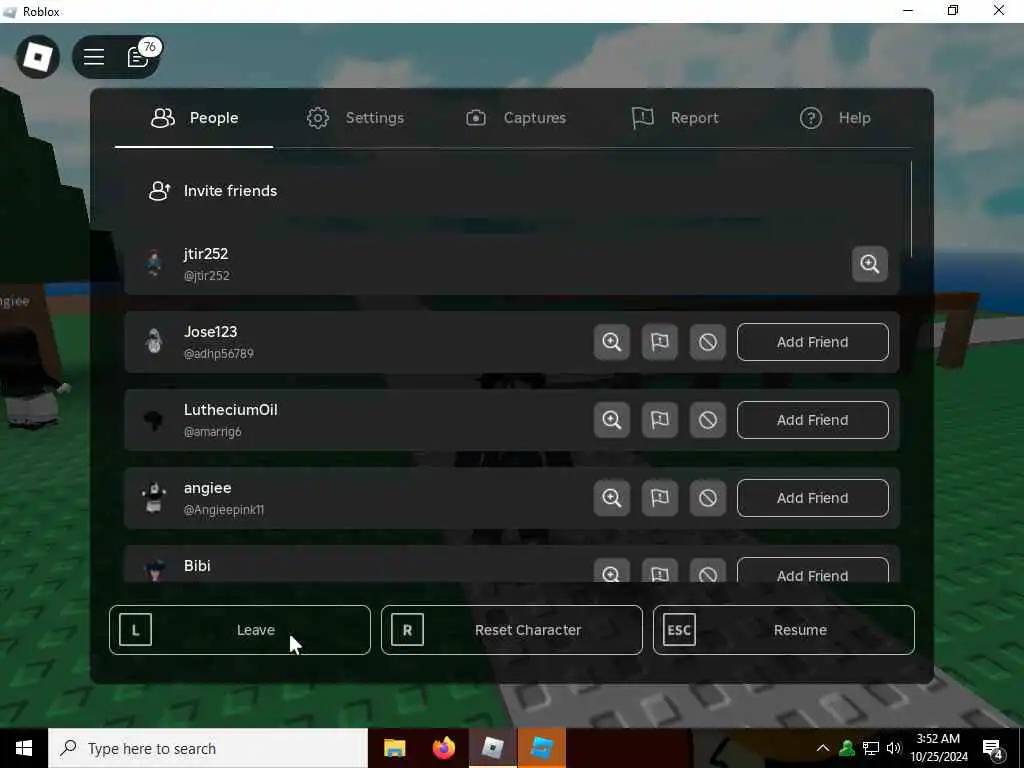Open Firefox from the taskbar

[444, 748]
